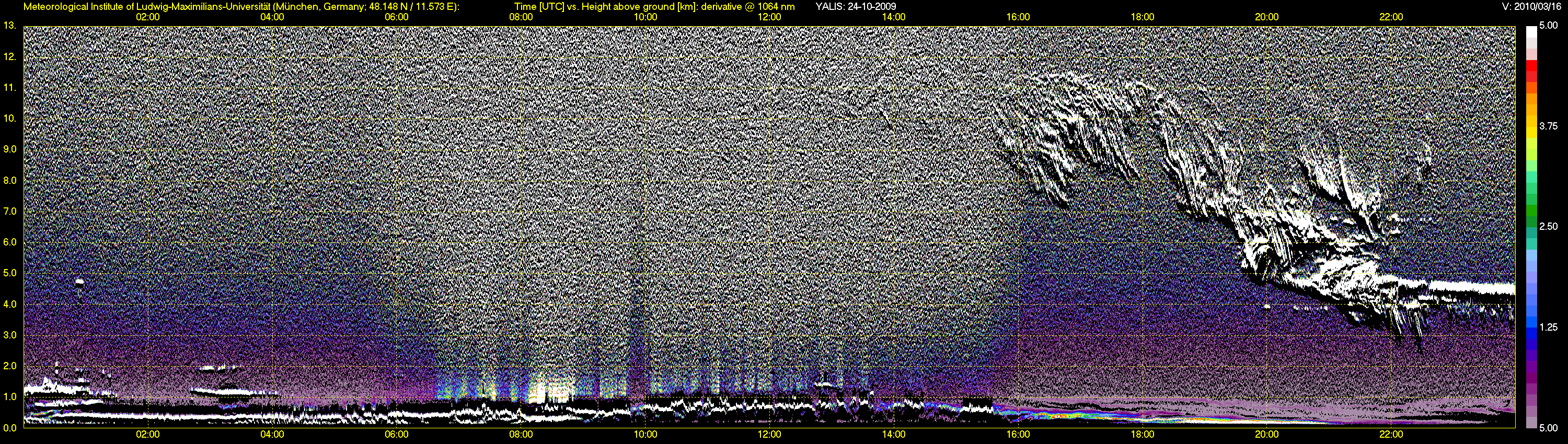Screen dimensions: 1568x444
Task: Click the 02:00 label on the top time axis
Action: tap(147, 17)
